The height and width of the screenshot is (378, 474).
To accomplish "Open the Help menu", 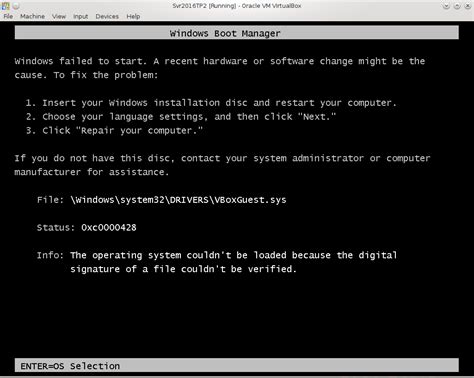I will pos(133,16).
